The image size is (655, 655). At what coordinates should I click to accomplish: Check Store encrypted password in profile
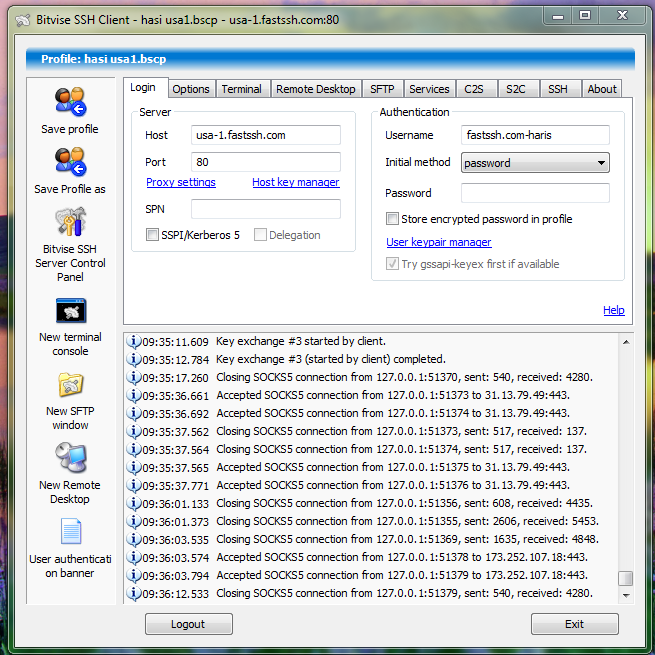coord(393,219)
